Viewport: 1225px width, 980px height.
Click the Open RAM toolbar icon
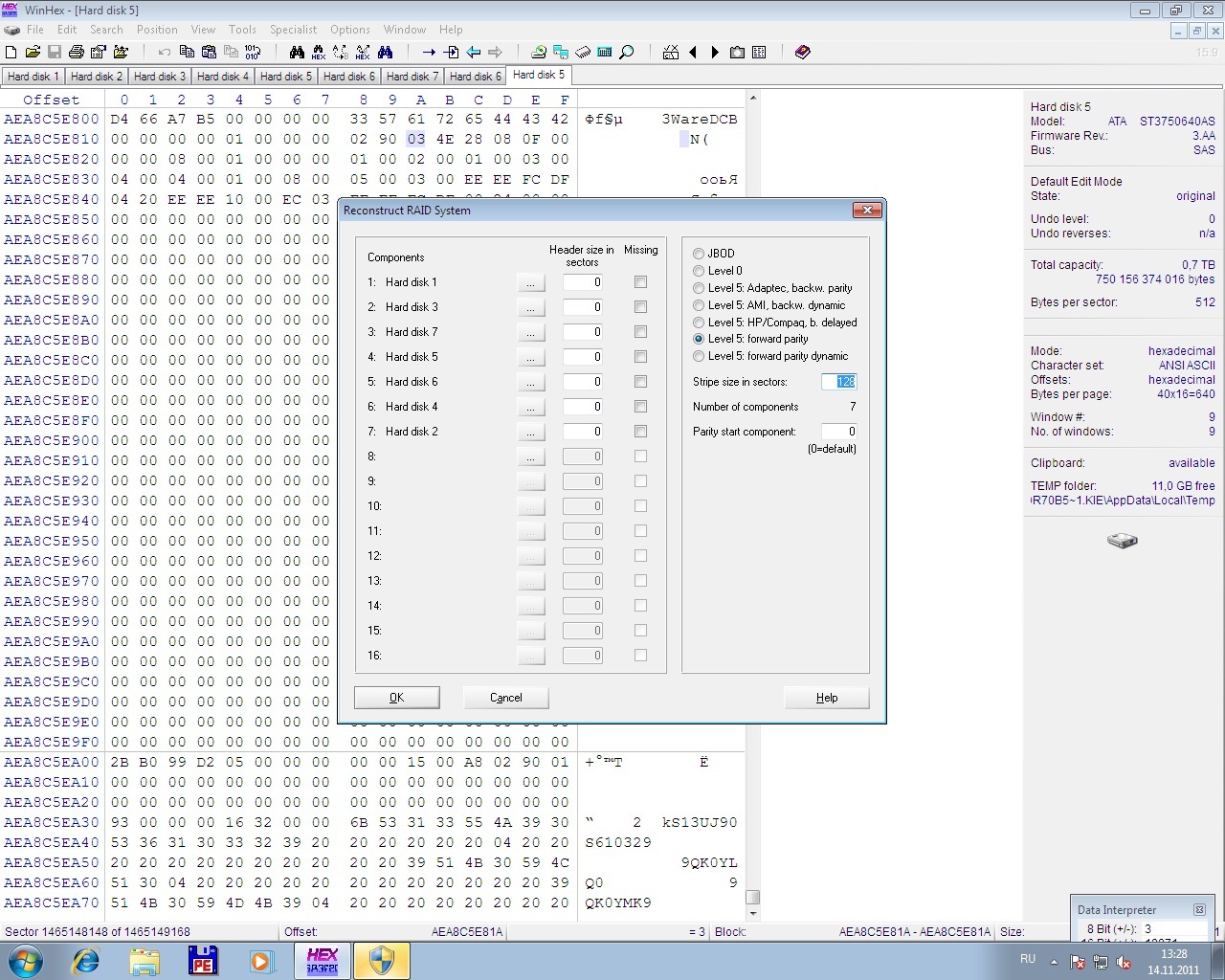point(583,52)
